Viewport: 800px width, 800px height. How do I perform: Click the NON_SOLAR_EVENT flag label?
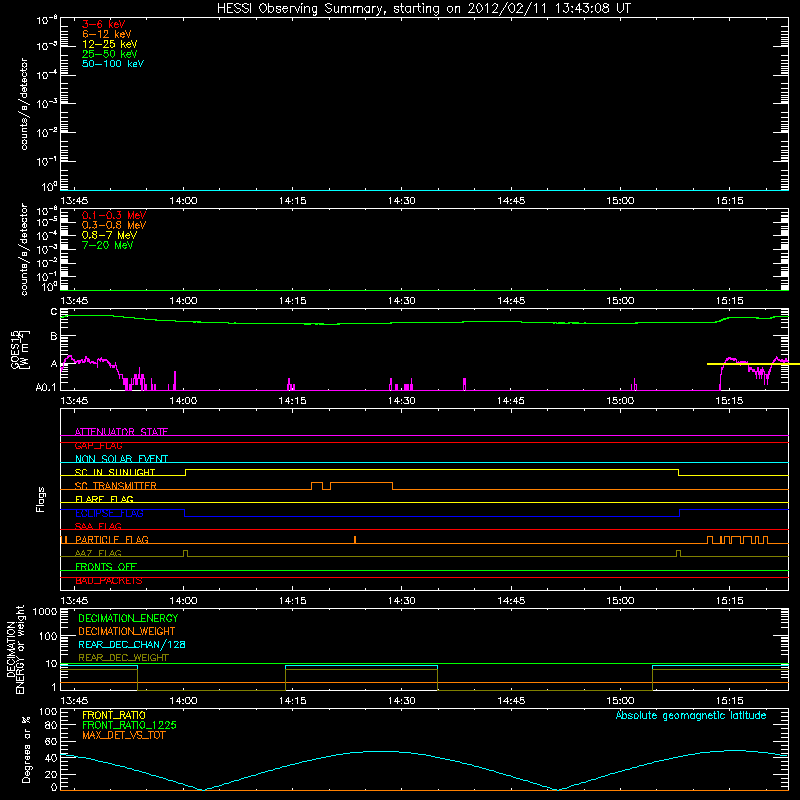pyautogui.click(x=121, y=459)
